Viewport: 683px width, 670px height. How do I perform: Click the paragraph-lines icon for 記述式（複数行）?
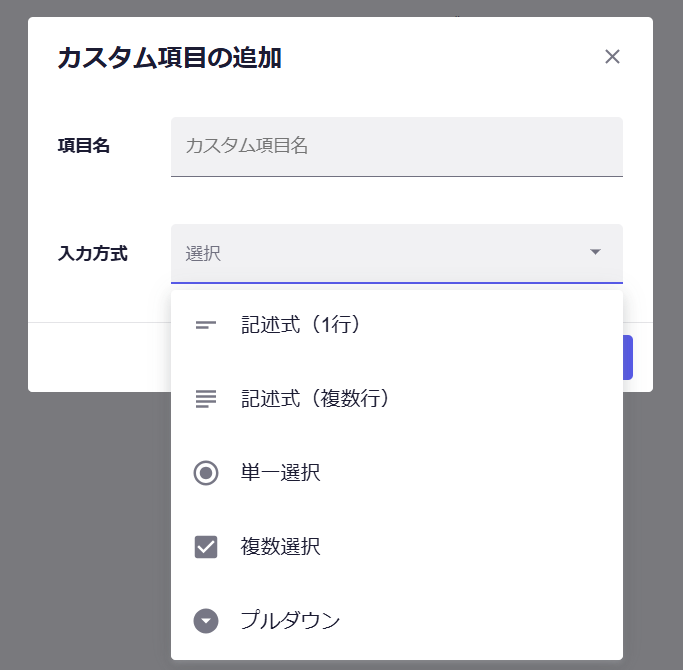click(205, 399)
